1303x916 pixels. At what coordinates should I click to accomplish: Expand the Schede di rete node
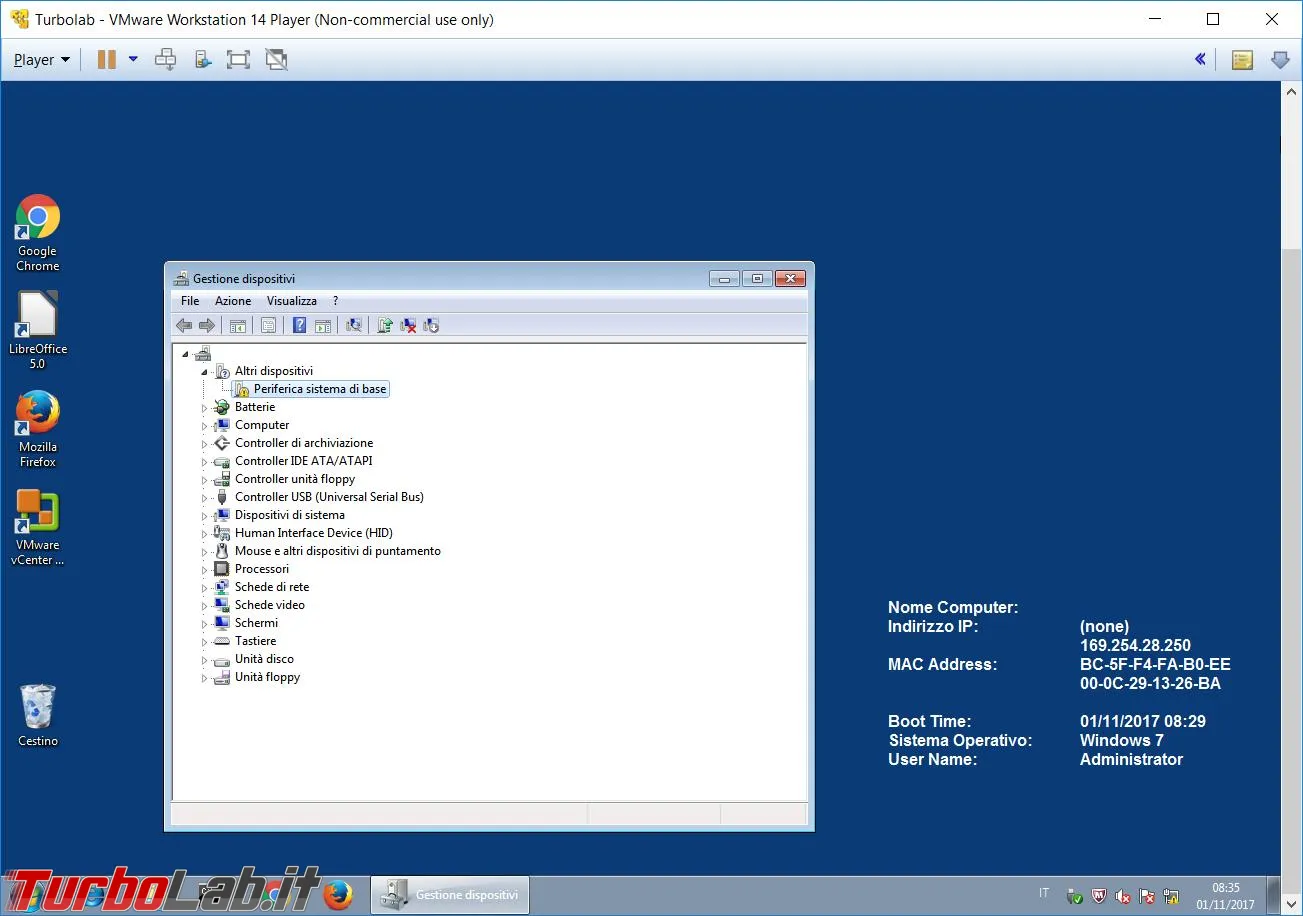click(x=204, y=588)
